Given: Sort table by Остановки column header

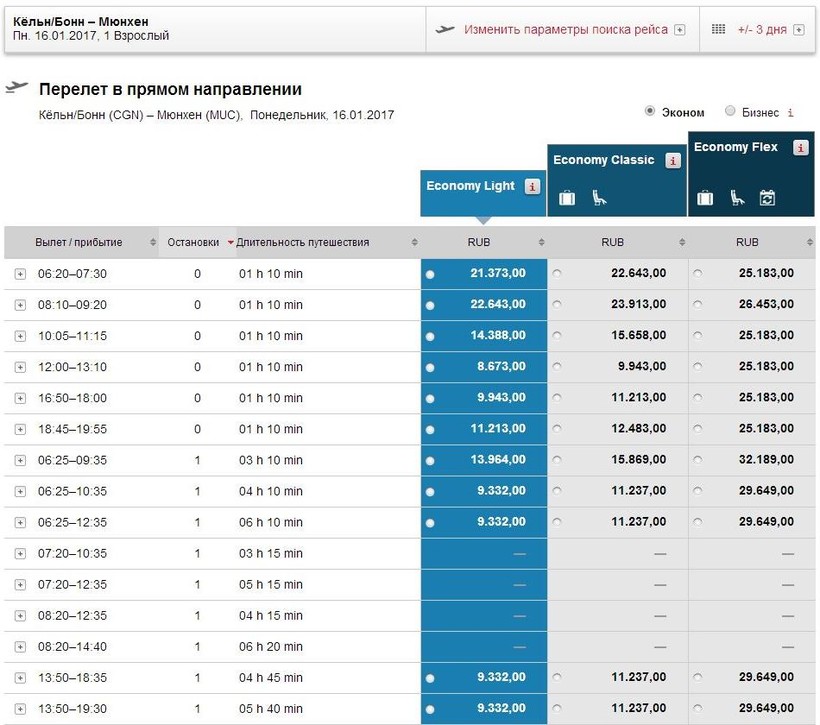Looking at the screenshot, I should (x=193, y=242).
